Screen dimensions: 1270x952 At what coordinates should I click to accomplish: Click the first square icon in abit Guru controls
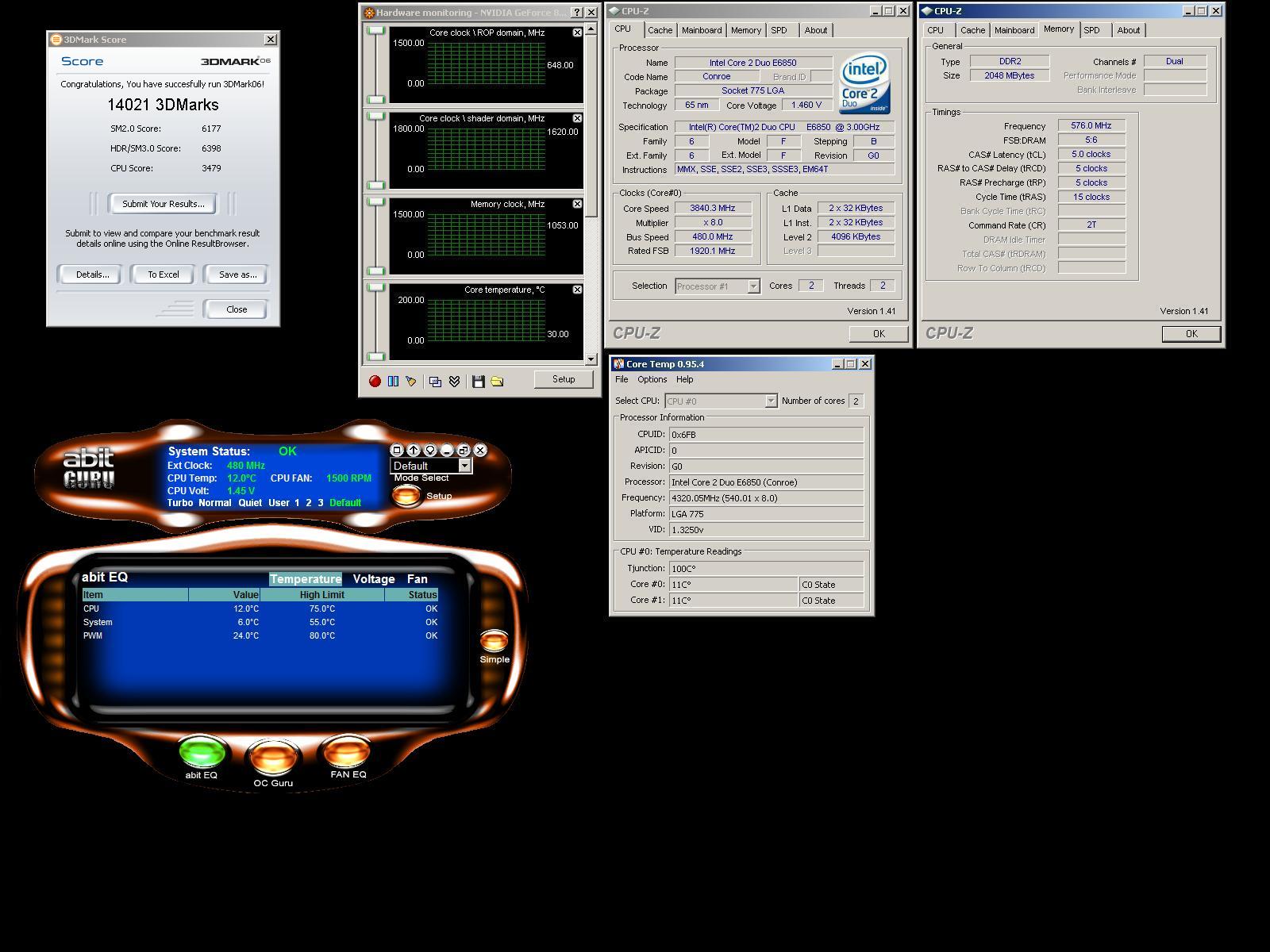pos(397,450)
